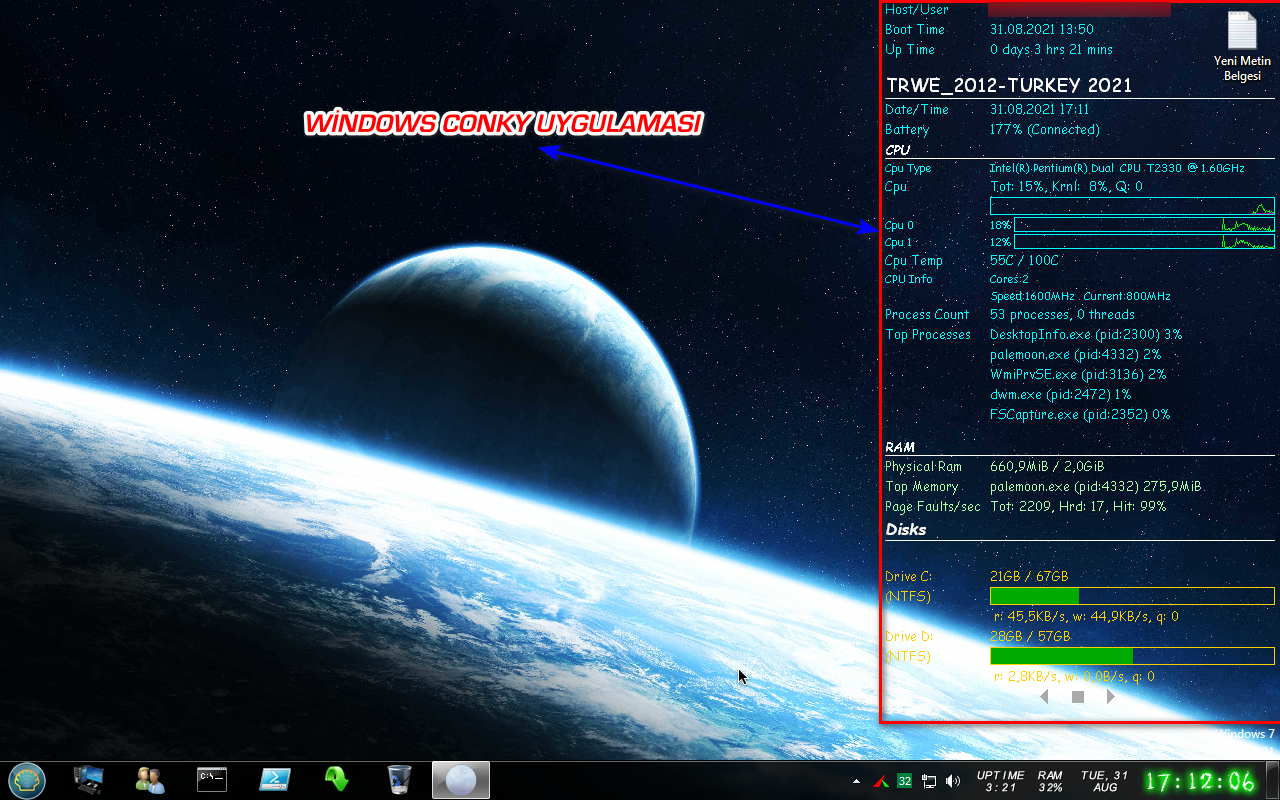The height and width of the screenshot is (800, 1280).
Task: Click the Battery 177% (Connected) value
Action: (1045, 130)
